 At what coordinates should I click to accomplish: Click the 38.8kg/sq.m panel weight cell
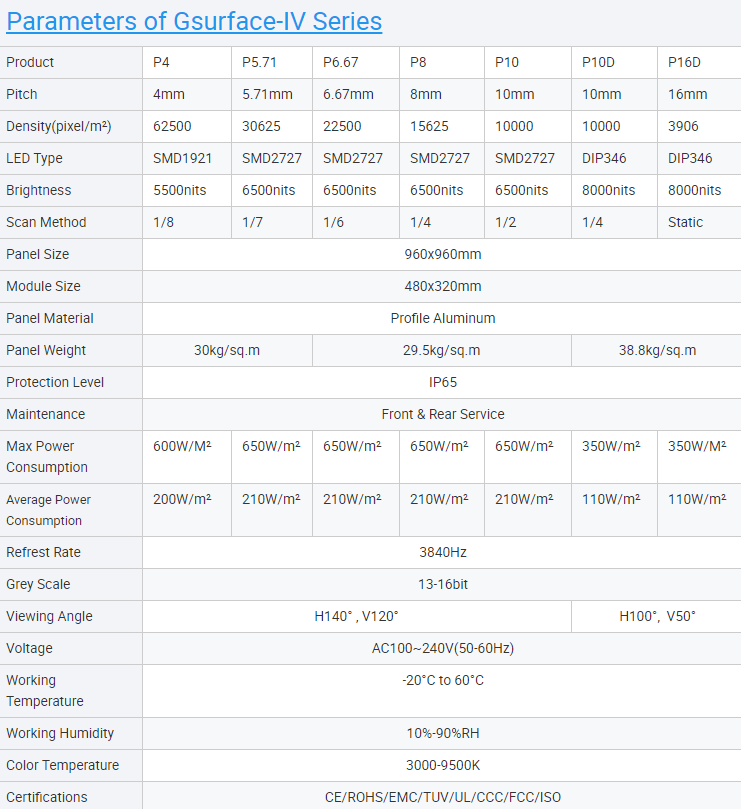[657, 350]
